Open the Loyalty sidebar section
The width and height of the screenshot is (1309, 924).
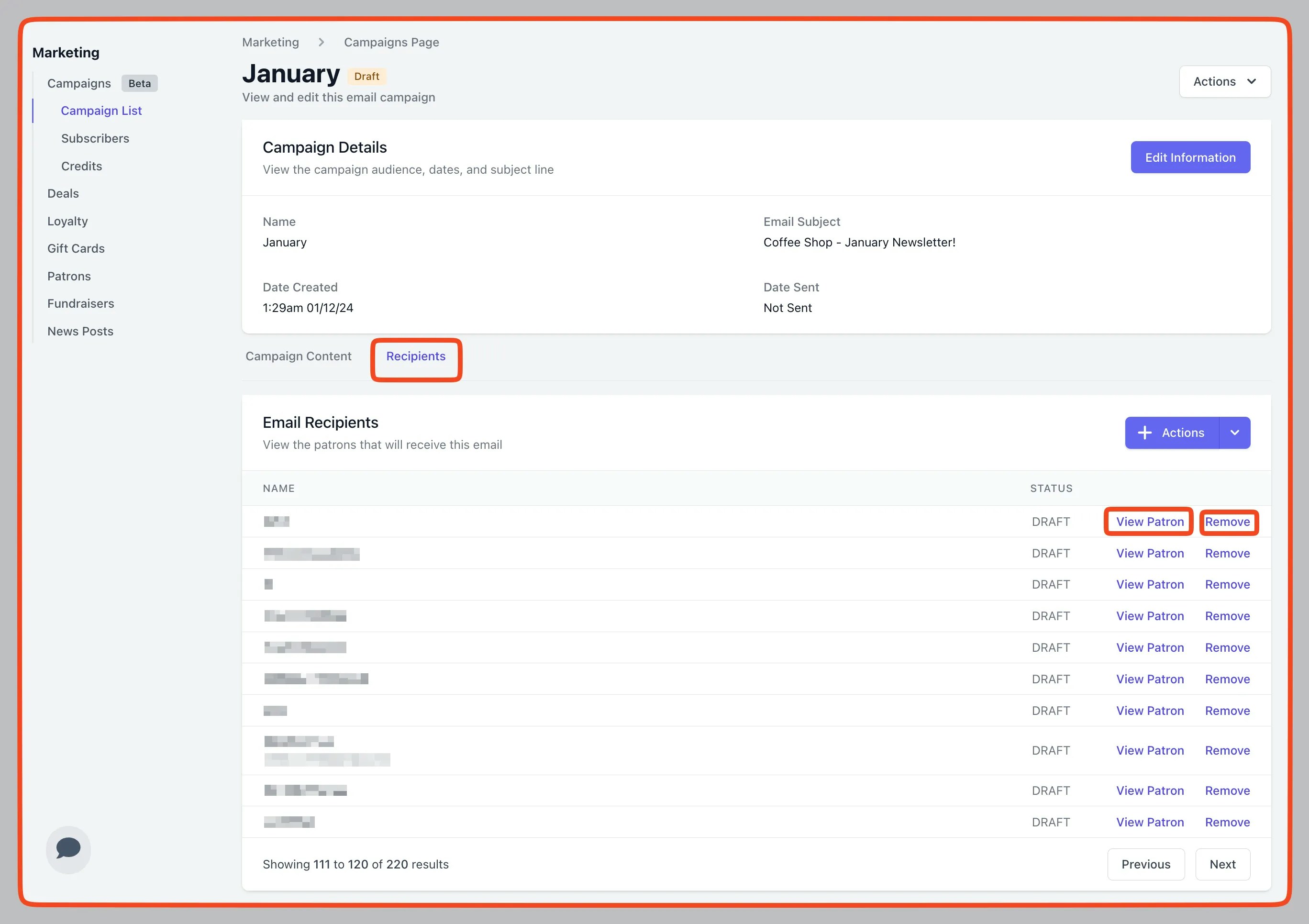[x=67, y=221]
